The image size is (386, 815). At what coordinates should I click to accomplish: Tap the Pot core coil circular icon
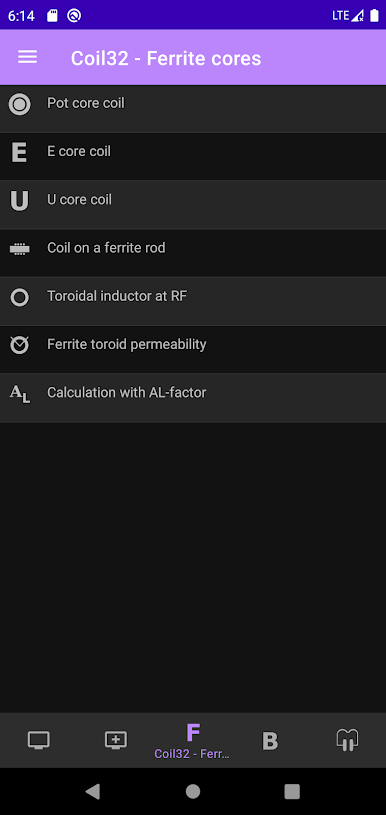pyautogui.click(x=20, y=104)
